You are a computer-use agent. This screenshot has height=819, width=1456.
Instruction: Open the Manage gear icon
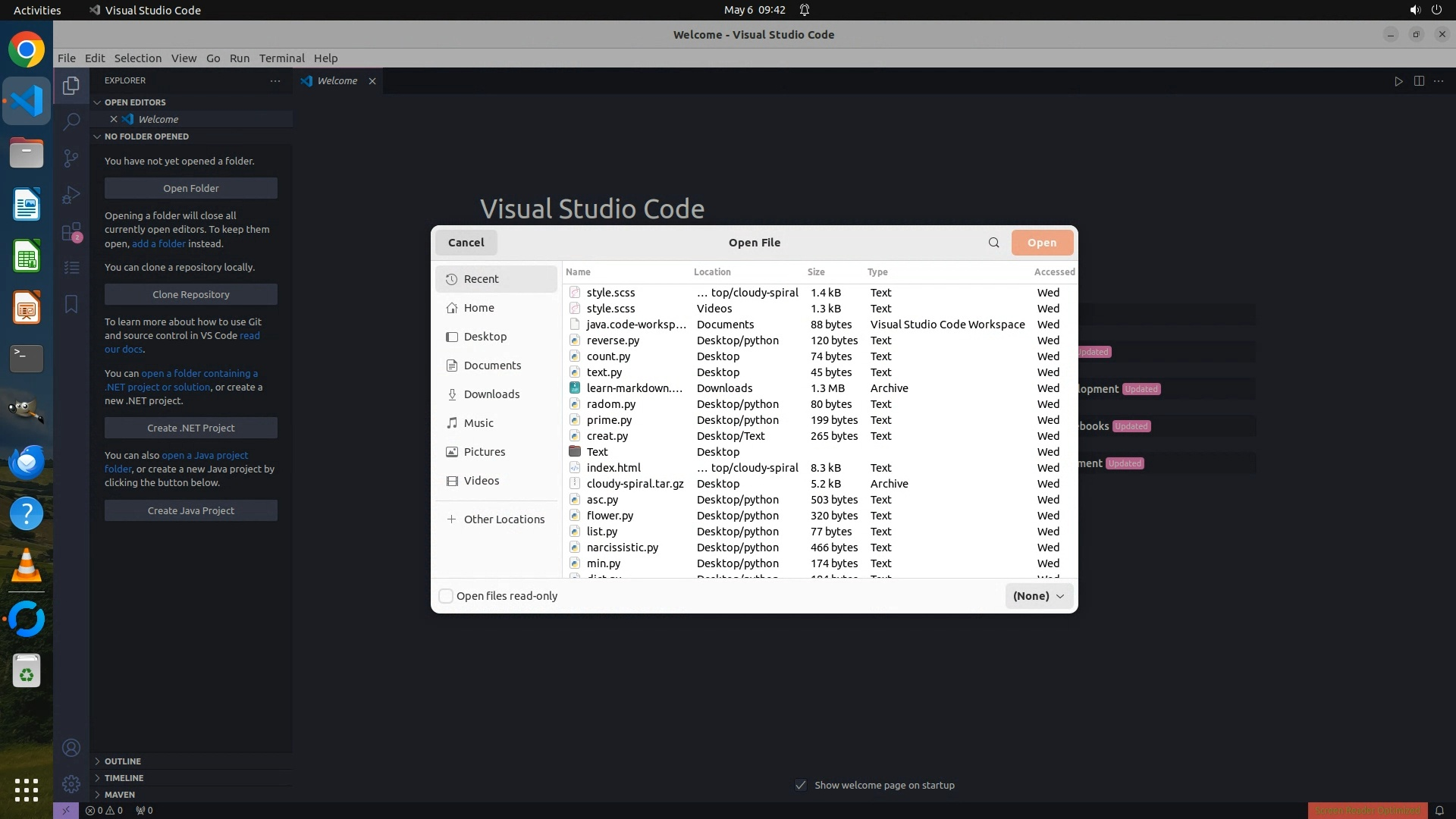tap(71, 784)
